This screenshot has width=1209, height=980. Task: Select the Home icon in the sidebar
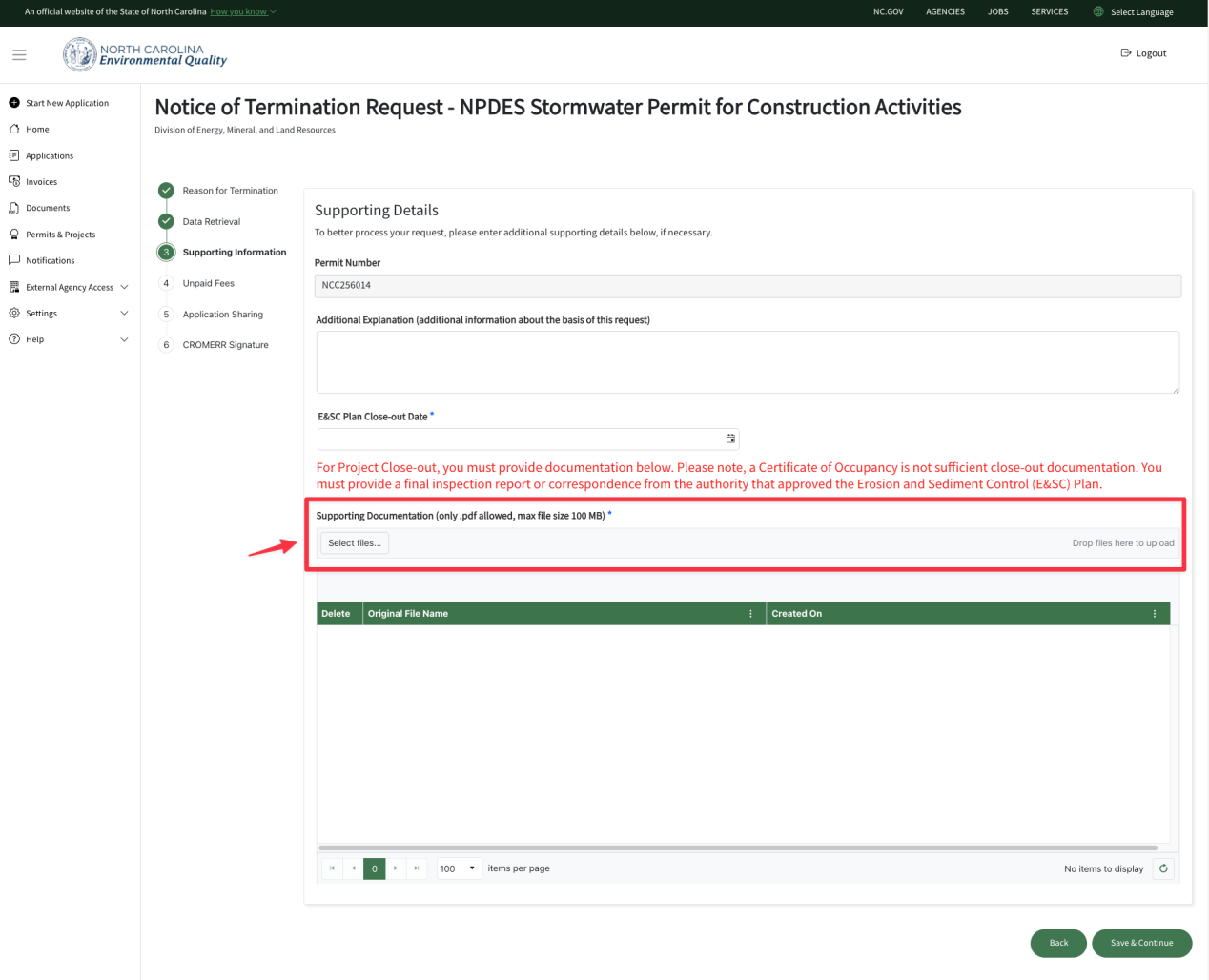coord(12,129)
